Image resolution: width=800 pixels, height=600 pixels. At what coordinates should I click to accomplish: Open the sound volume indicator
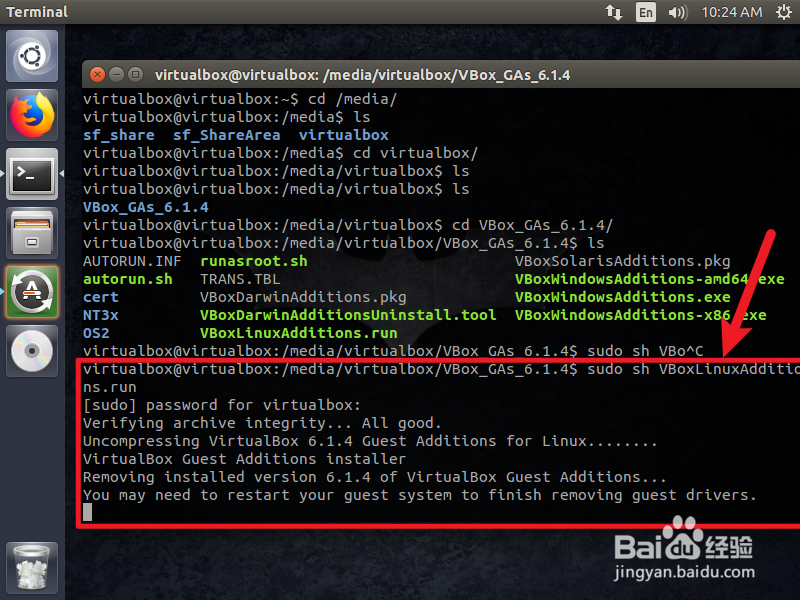click(678, 12)
